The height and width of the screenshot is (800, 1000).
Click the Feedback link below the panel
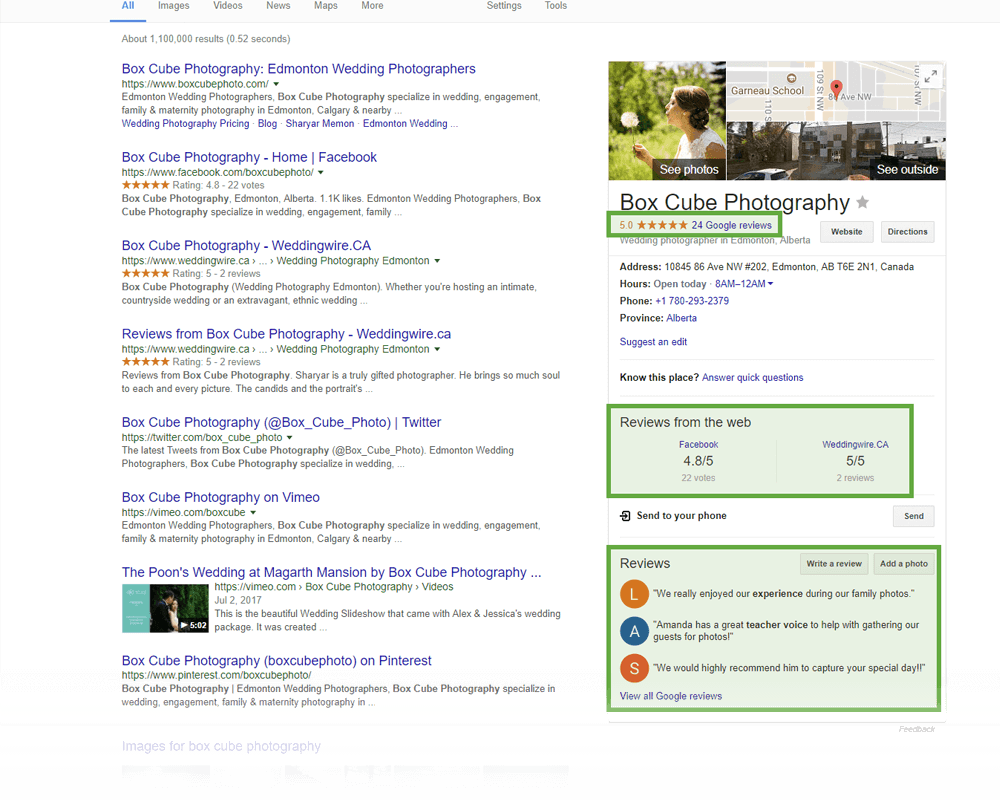(917, 729)
